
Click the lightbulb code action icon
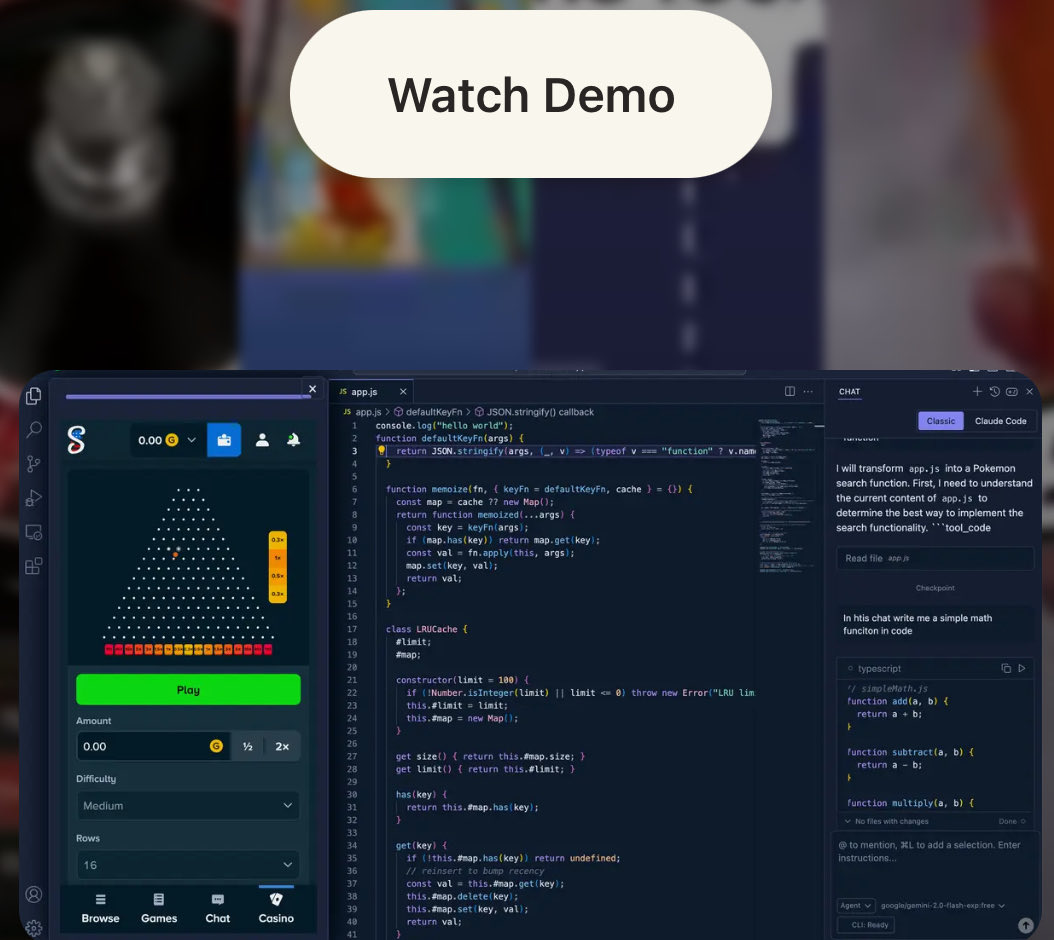(381, 451)
